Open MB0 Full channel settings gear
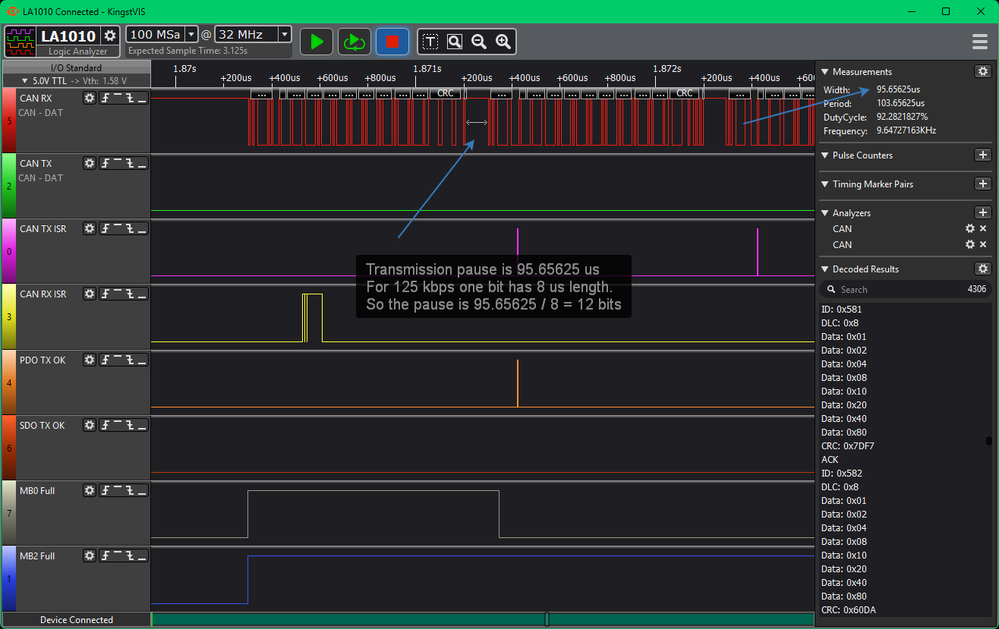The height and width of the screenshot is (629, 999). [x=89, y=490]
